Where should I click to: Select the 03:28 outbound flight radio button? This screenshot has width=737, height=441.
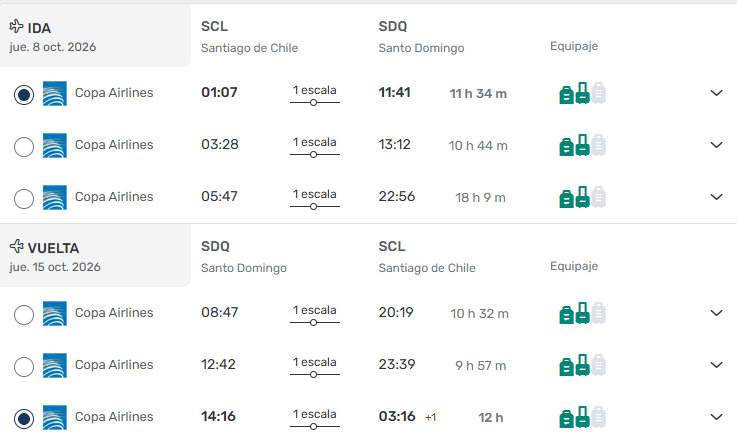point(25,147)
